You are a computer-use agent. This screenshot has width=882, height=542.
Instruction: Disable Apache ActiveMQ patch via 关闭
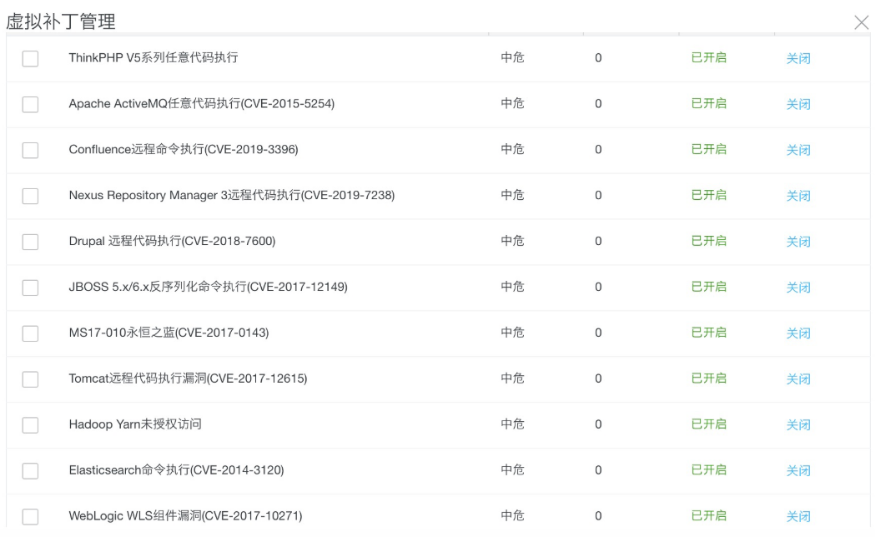[x=798, y=104]
